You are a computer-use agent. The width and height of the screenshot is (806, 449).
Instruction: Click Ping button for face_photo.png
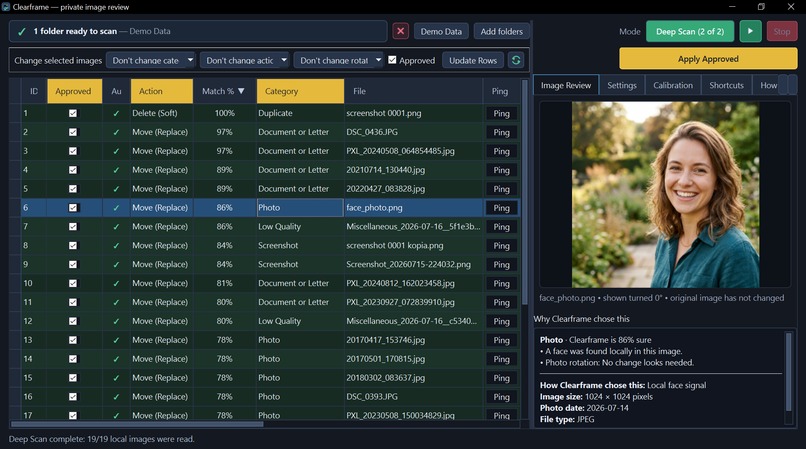pyautogui.click(x=501, y=208)
